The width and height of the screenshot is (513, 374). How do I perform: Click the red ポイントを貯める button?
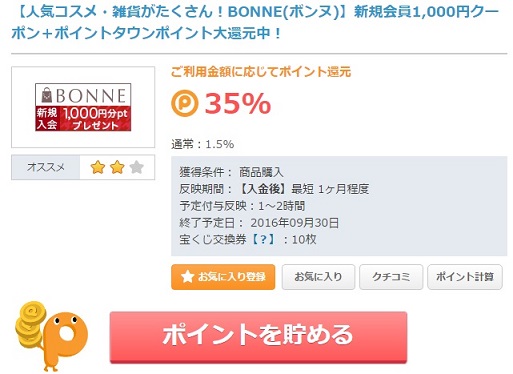[x=258, y=337]
